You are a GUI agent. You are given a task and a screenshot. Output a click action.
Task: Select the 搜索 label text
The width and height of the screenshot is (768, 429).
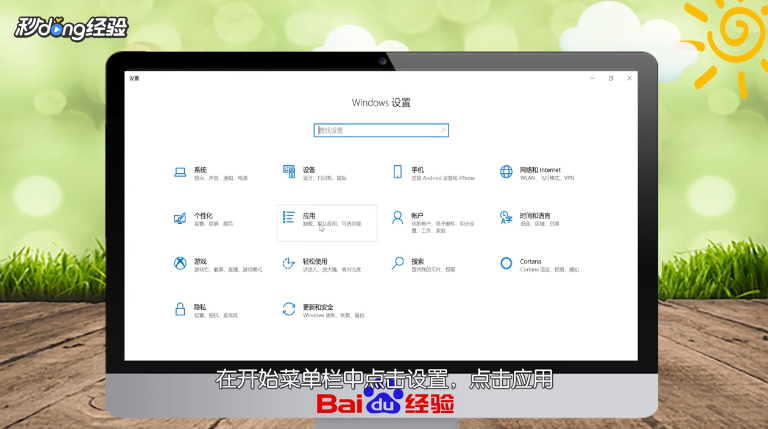point(417,261)
